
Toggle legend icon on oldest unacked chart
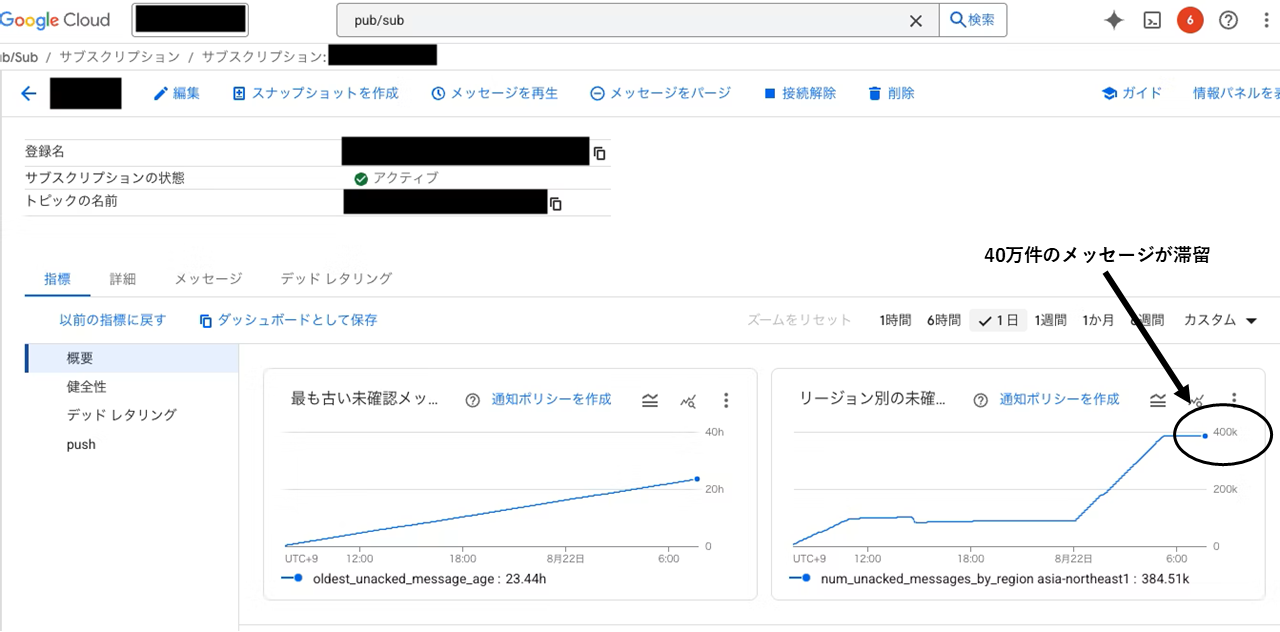point(650,400)
